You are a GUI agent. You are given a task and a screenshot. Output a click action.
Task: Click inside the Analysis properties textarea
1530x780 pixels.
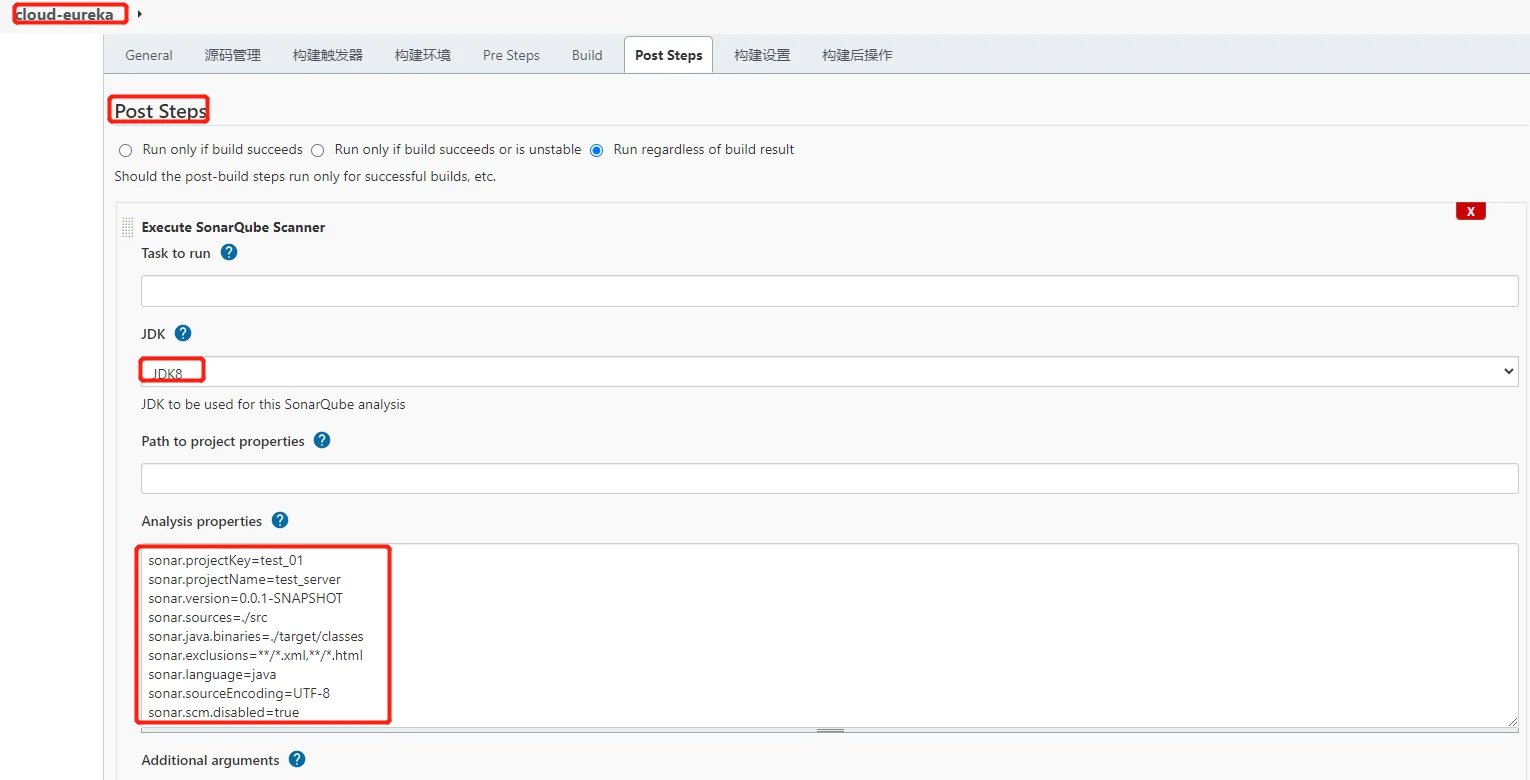point(829,635)
